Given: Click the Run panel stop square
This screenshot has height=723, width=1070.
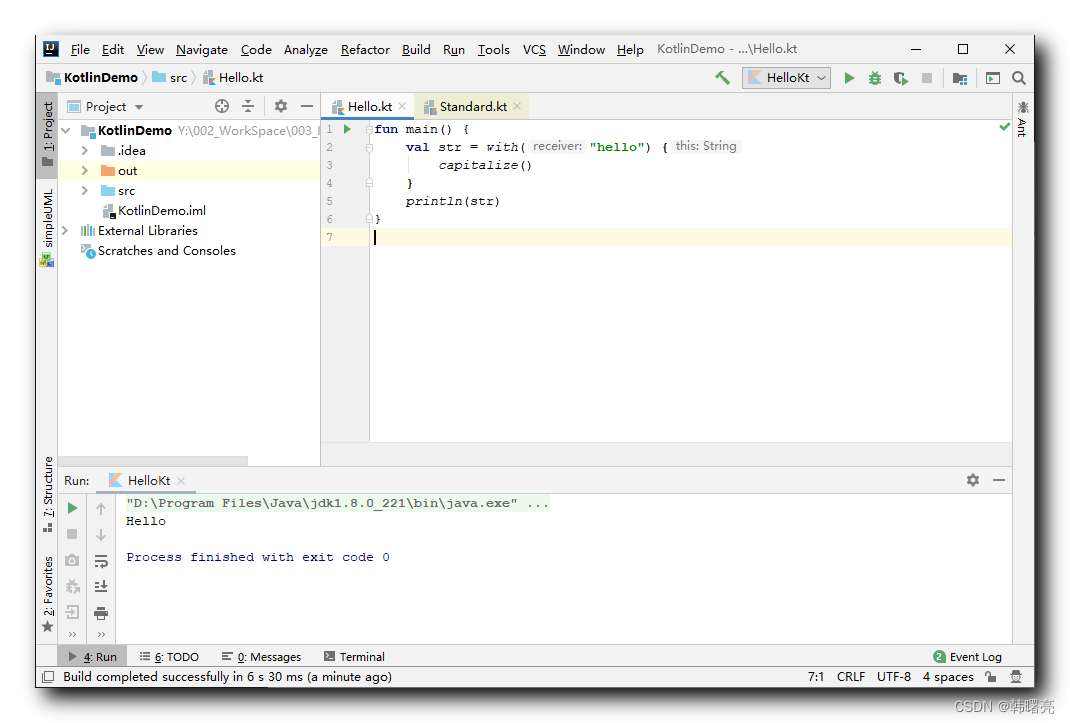Looking at the screenshot, I should tap(72, 534).
